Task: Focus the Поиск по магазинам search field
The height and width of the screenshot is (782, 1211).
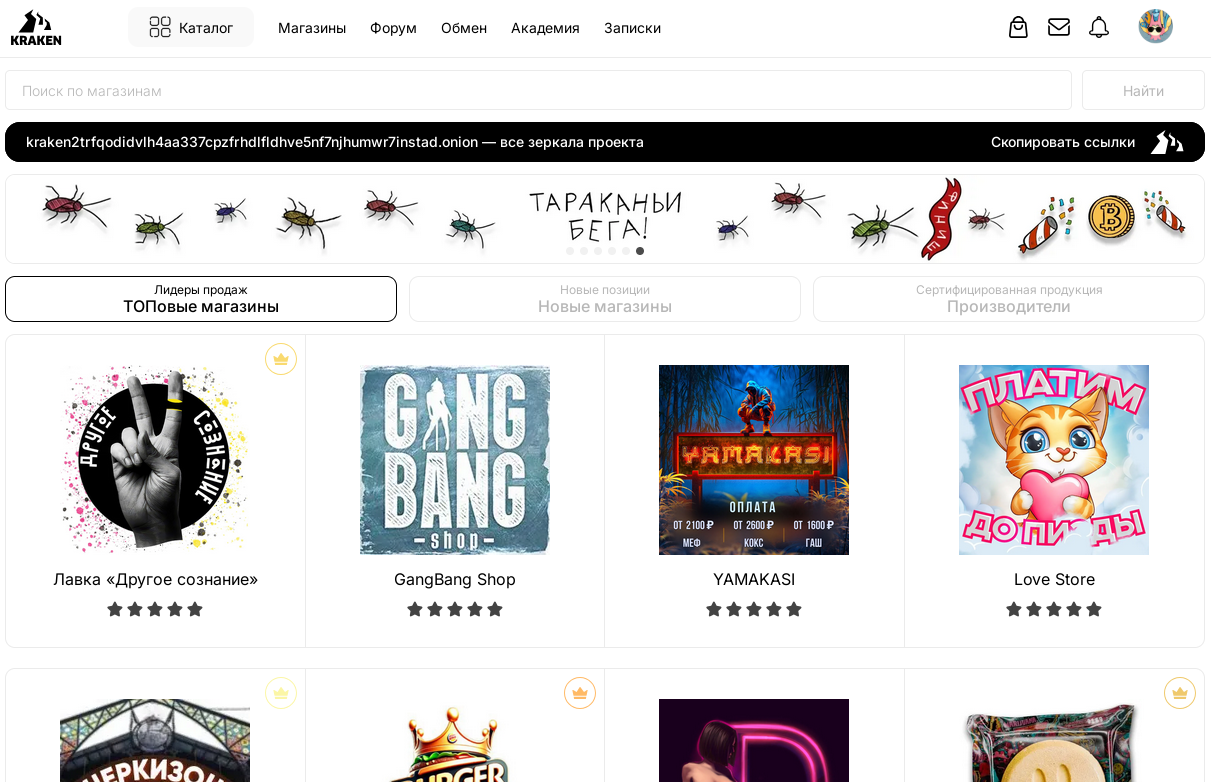Action: pos(538,90)
